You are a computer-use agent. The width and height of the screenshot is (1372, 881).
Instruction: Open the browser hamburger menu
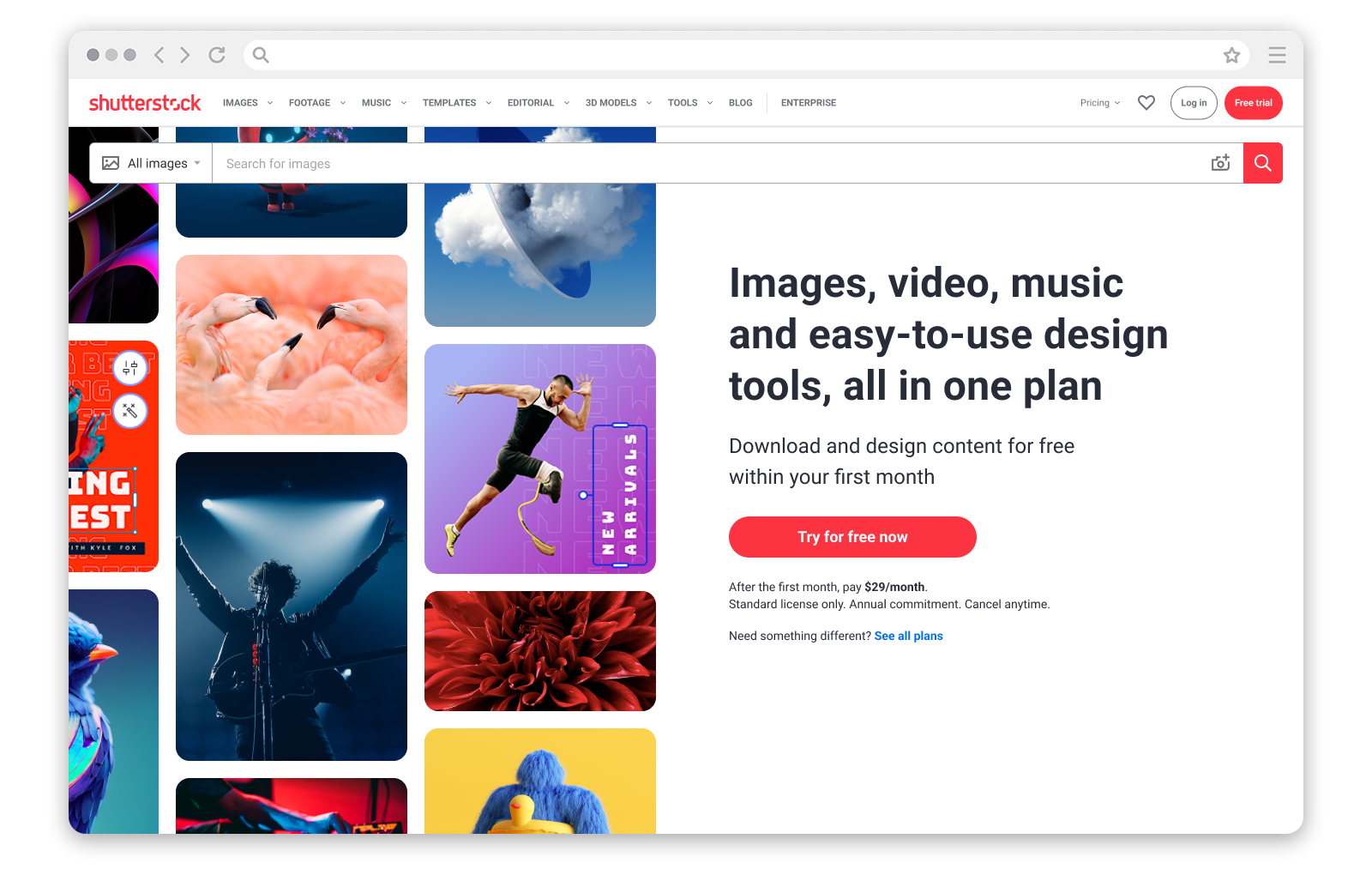pyautogui.click(x=1277, y=55)
